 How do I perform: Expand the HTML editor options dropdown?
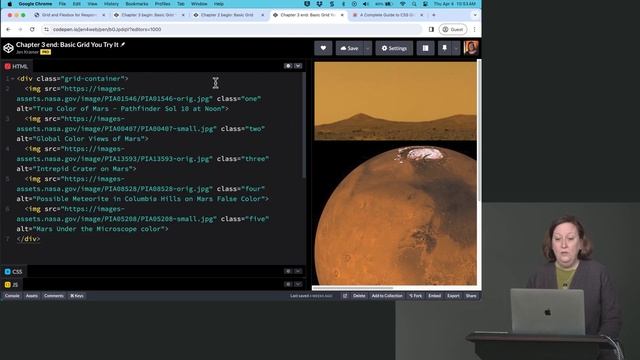pos(298,66)
